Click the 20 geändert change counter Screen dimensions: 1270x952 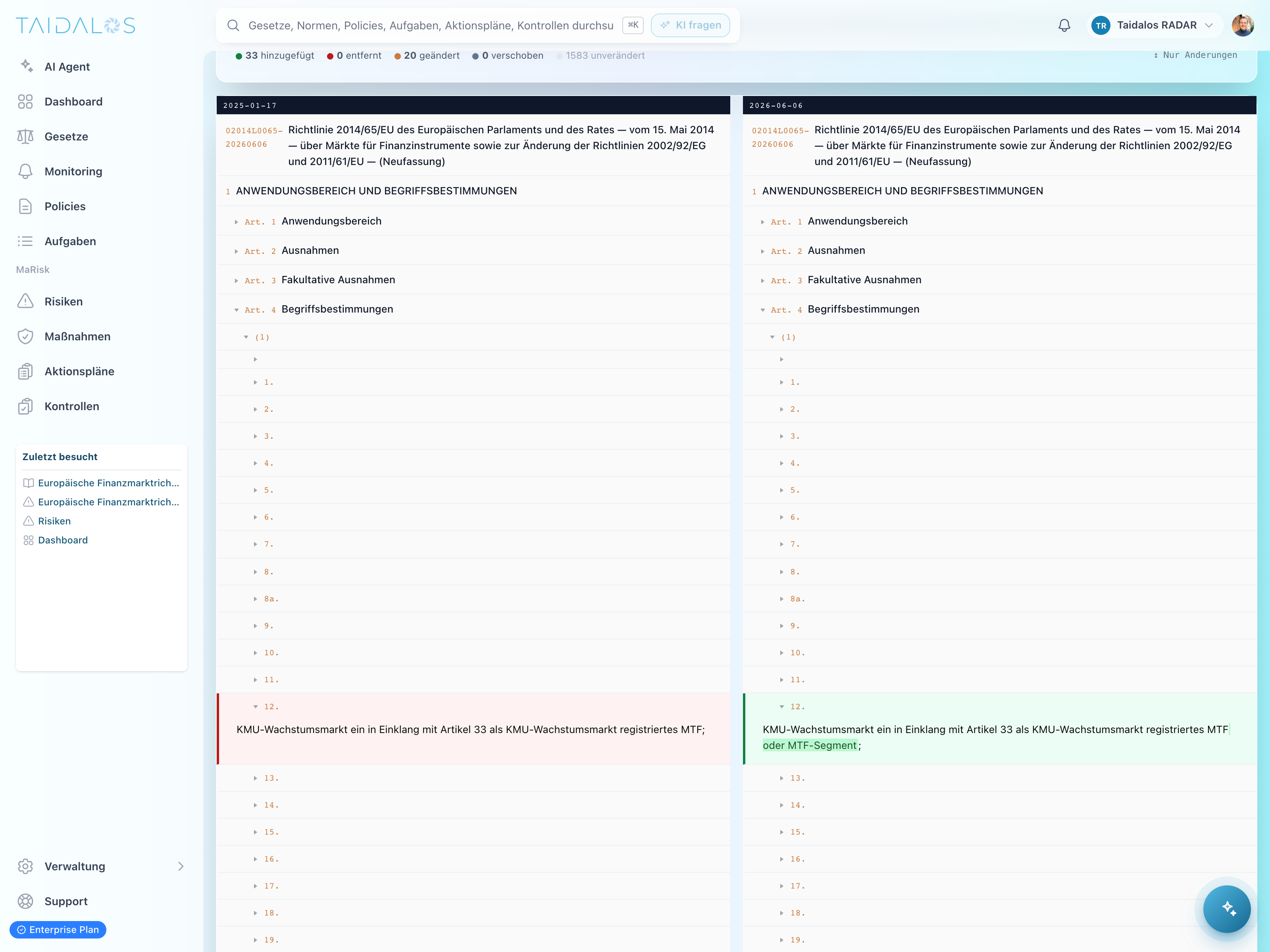click(x=427, y=56)
